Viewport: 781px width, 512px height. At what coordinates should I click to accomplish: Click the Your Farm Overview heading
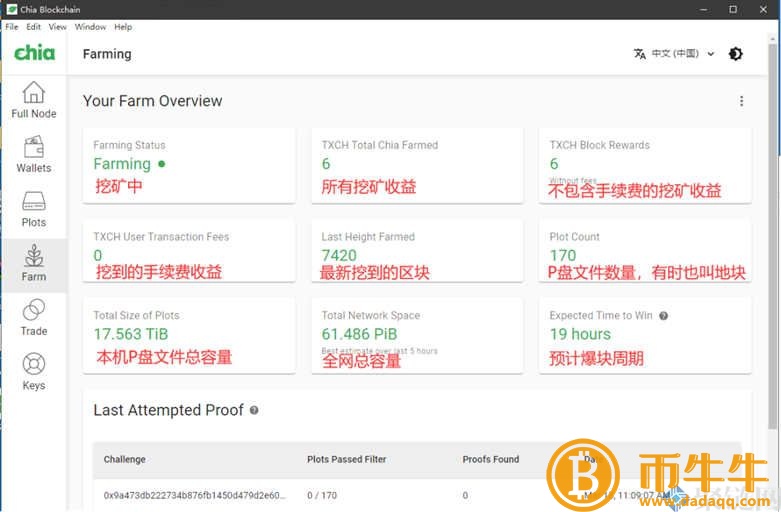pyautogui.click(x=152, y=101)
